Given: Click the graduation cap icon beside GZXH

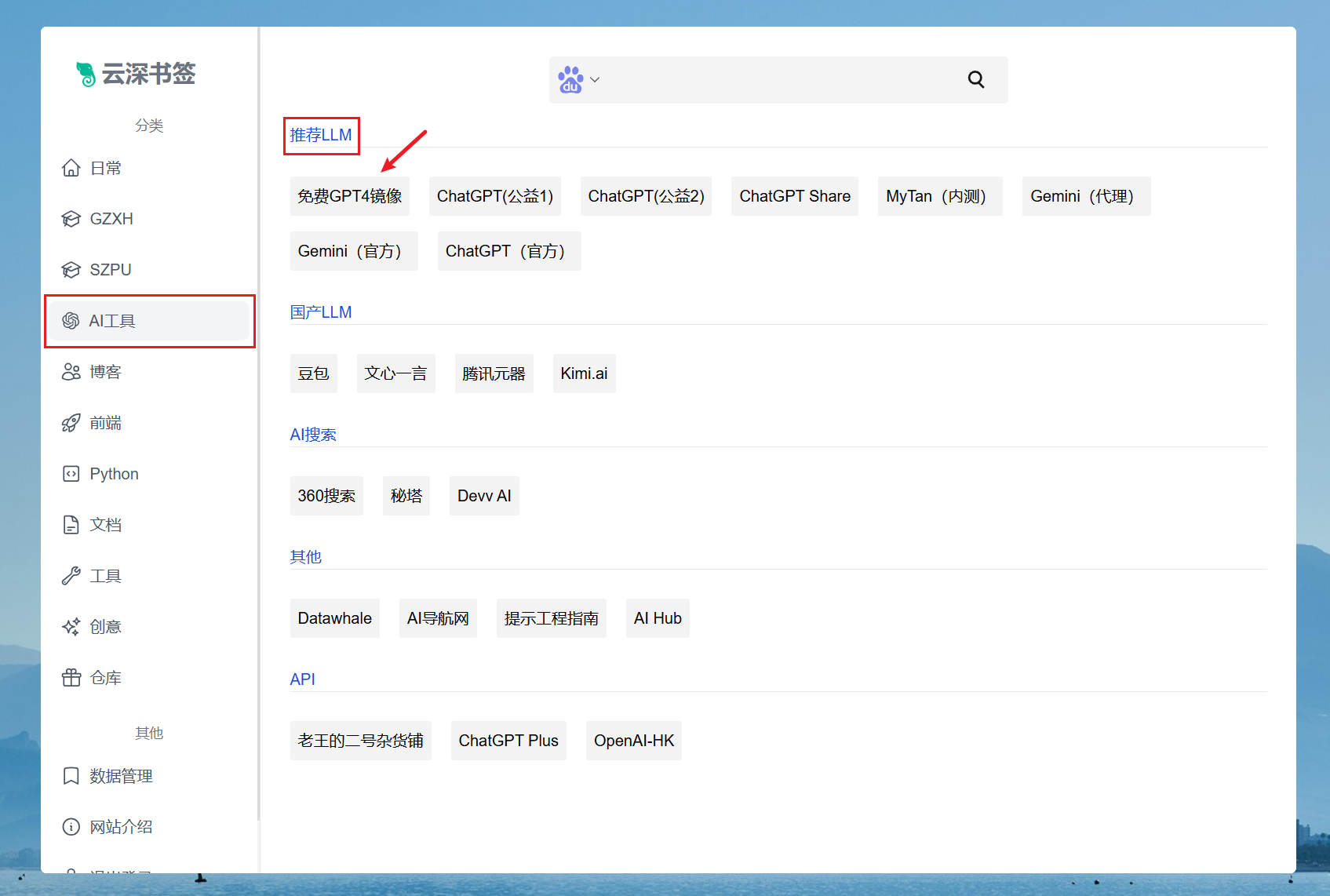Looking at the screenshot, I should point(71,219).
